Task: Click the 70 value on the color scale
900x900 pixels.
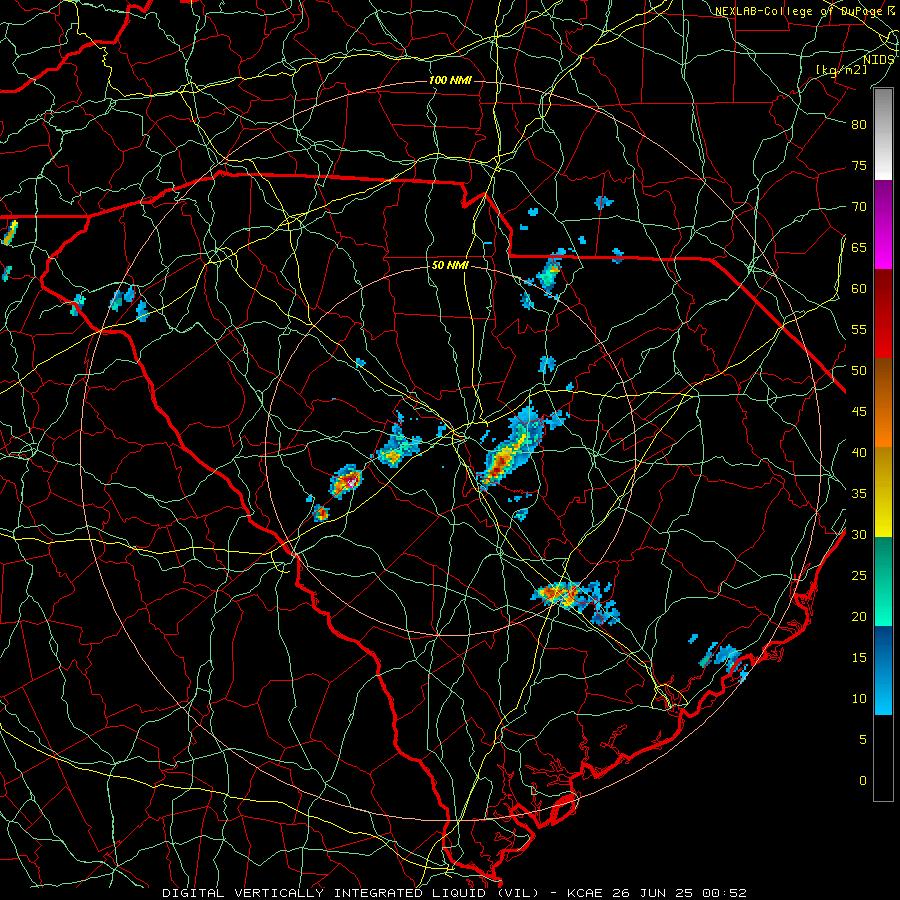Action: (859, 207)
